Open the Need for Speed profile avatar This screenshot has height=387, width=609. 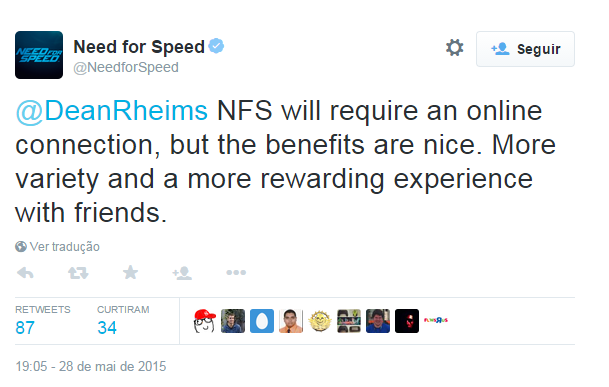click(39, 55)
